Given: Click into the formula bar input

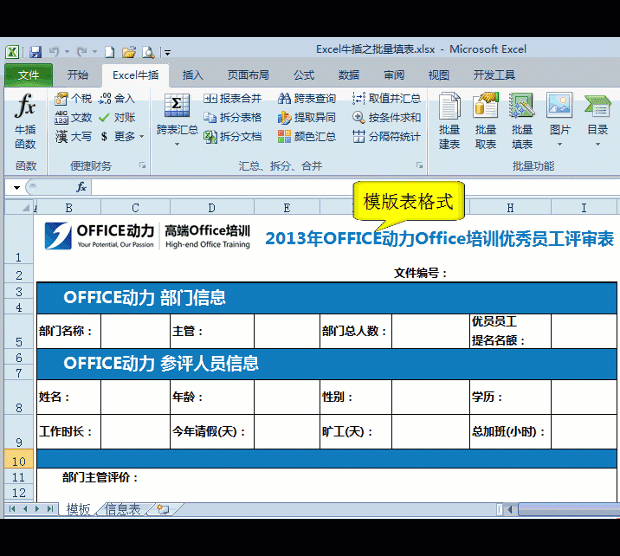Looking at the screenshot, I should [x=355, y=187].
